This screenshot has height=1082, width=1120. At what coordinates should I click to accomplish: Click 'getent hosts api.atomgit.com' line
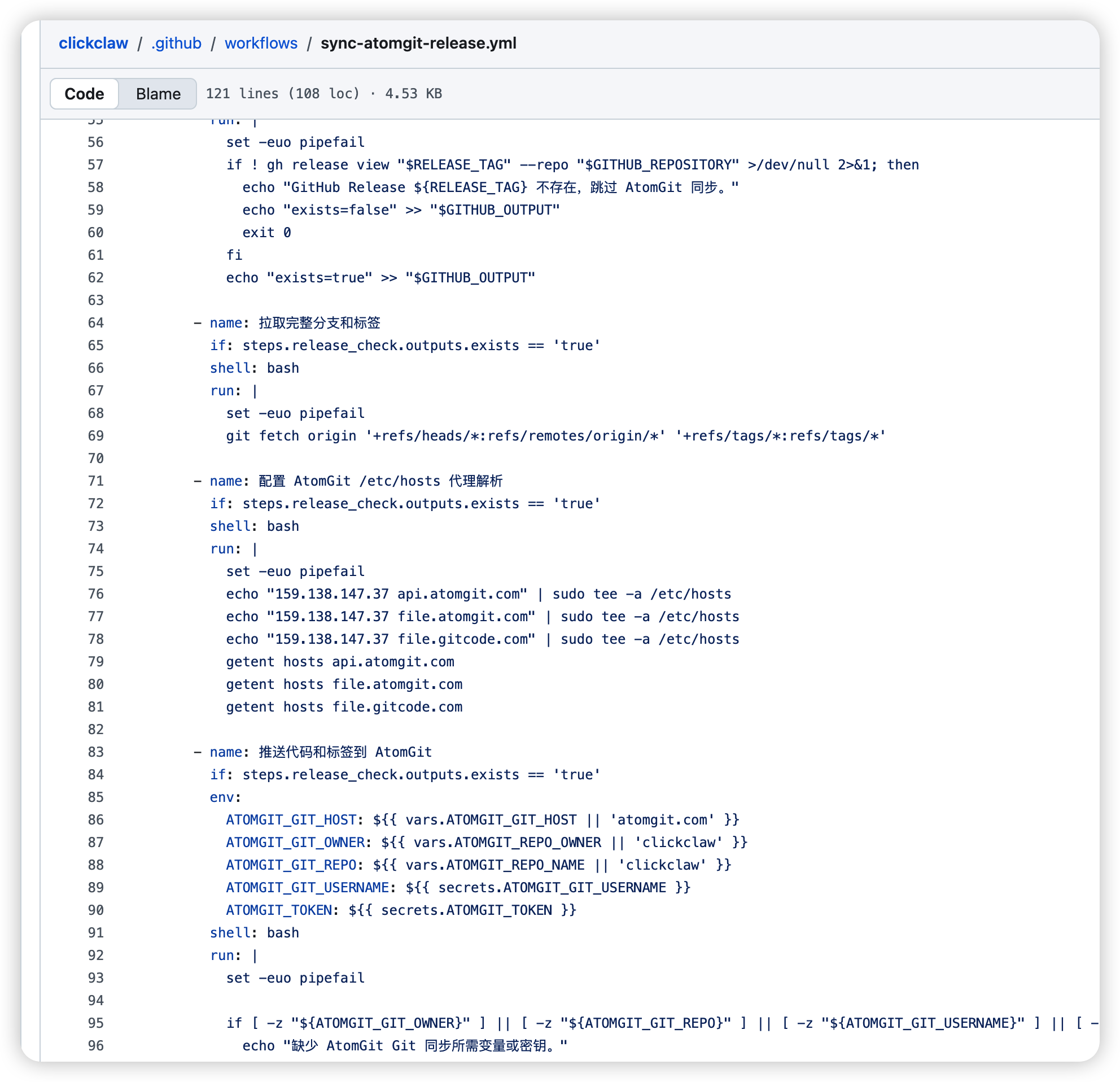coord(340,662)
